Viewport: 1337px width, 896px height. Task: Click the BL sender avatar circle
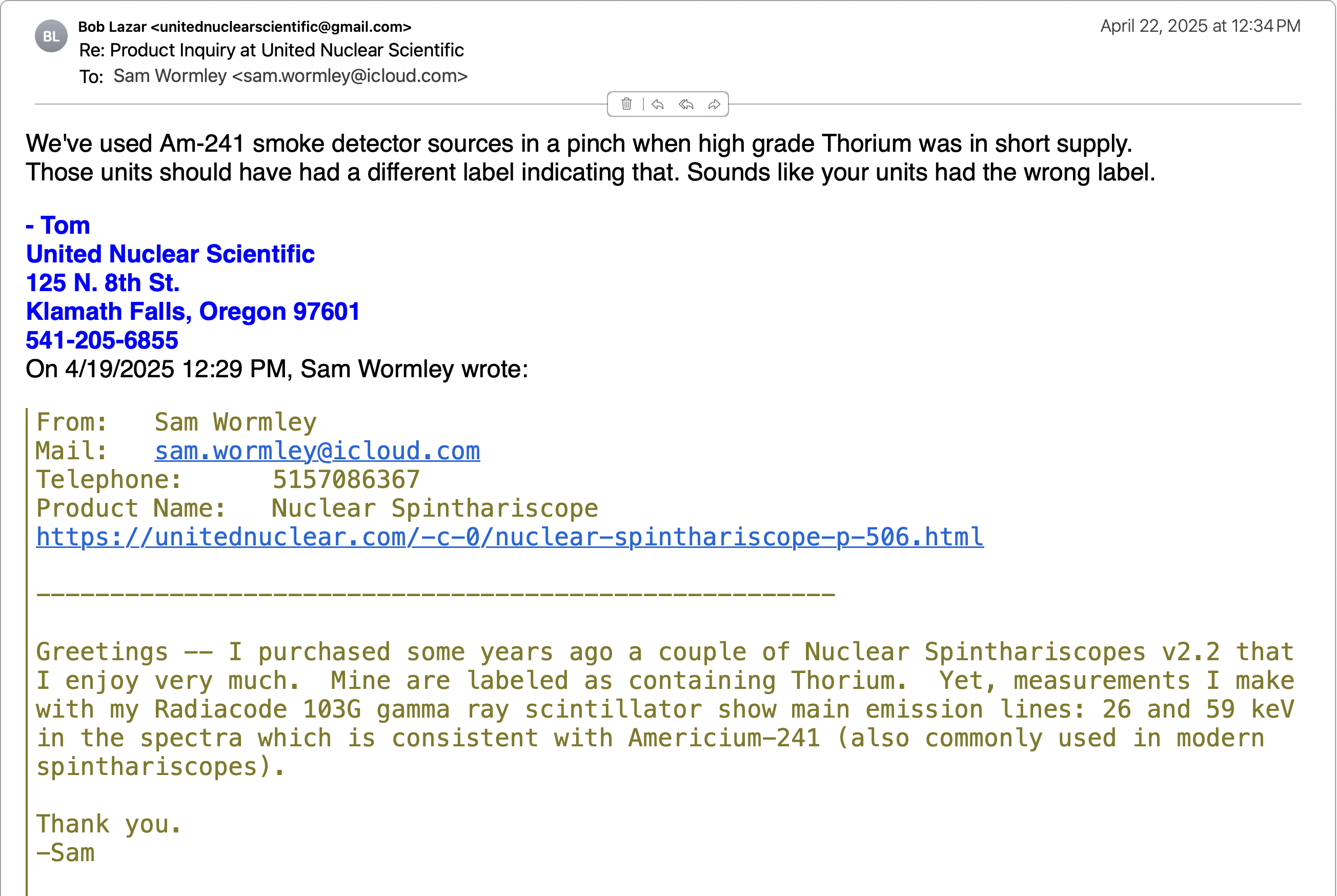[51, 36]
